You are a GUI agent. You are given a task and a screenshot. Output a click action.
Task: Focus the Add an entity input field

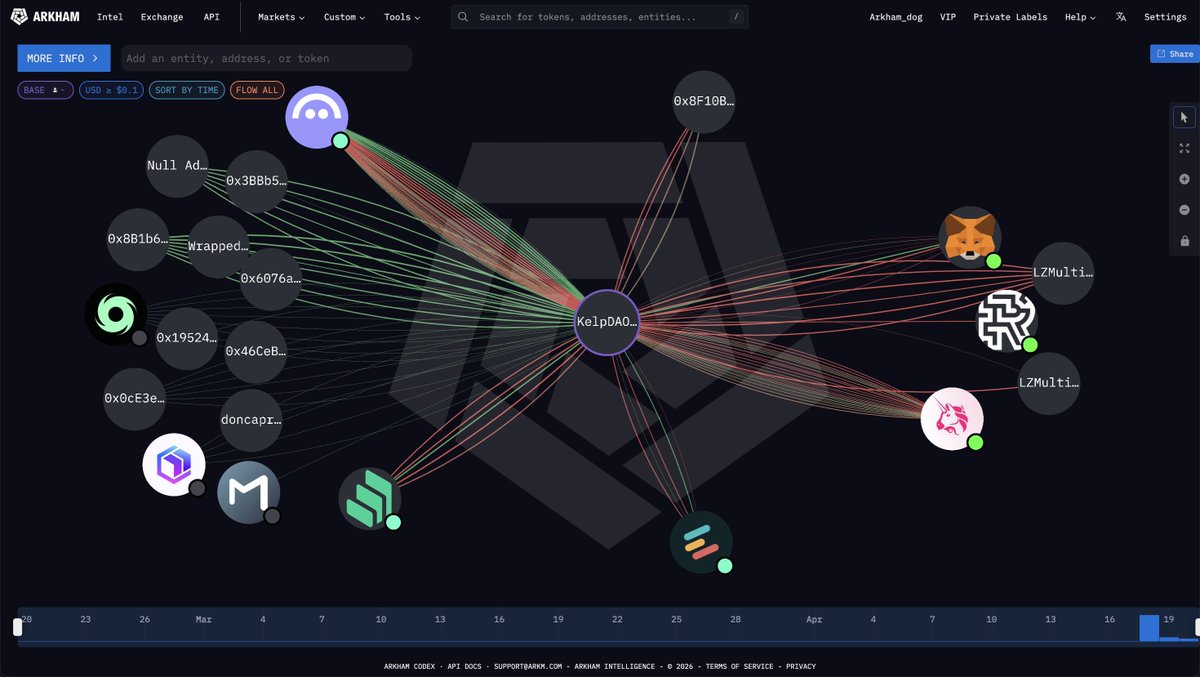(266, 58)
